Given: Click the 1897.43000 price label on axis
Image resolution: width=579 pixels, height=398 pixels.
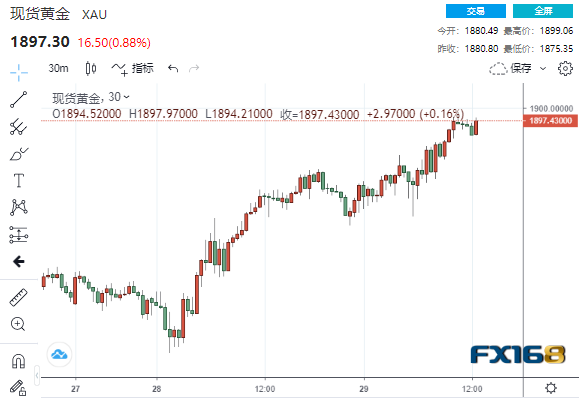Looking at the screenshot, I should [551, 121].
